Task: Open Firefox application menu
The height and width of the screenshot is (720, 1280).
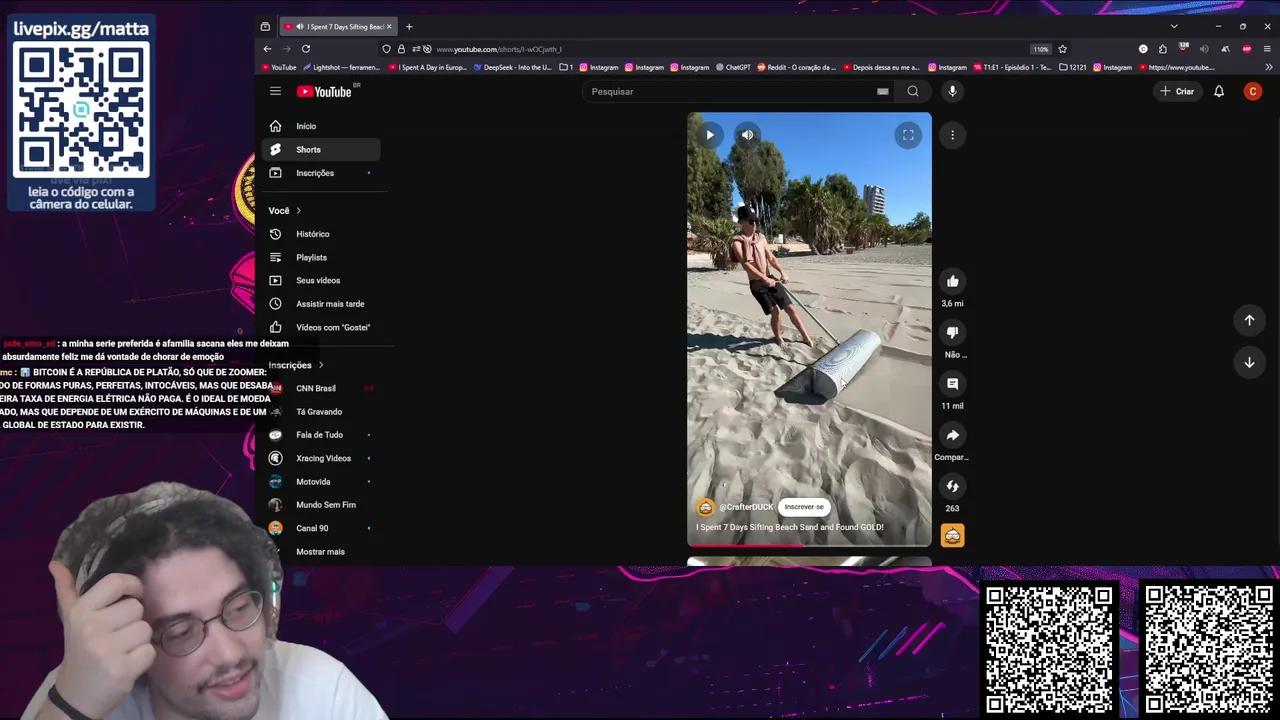Action: click(x=1268, y=49)
